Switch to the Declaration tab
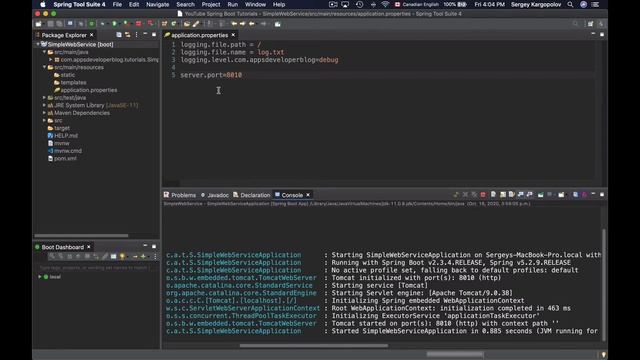 (x=252, y=195)
